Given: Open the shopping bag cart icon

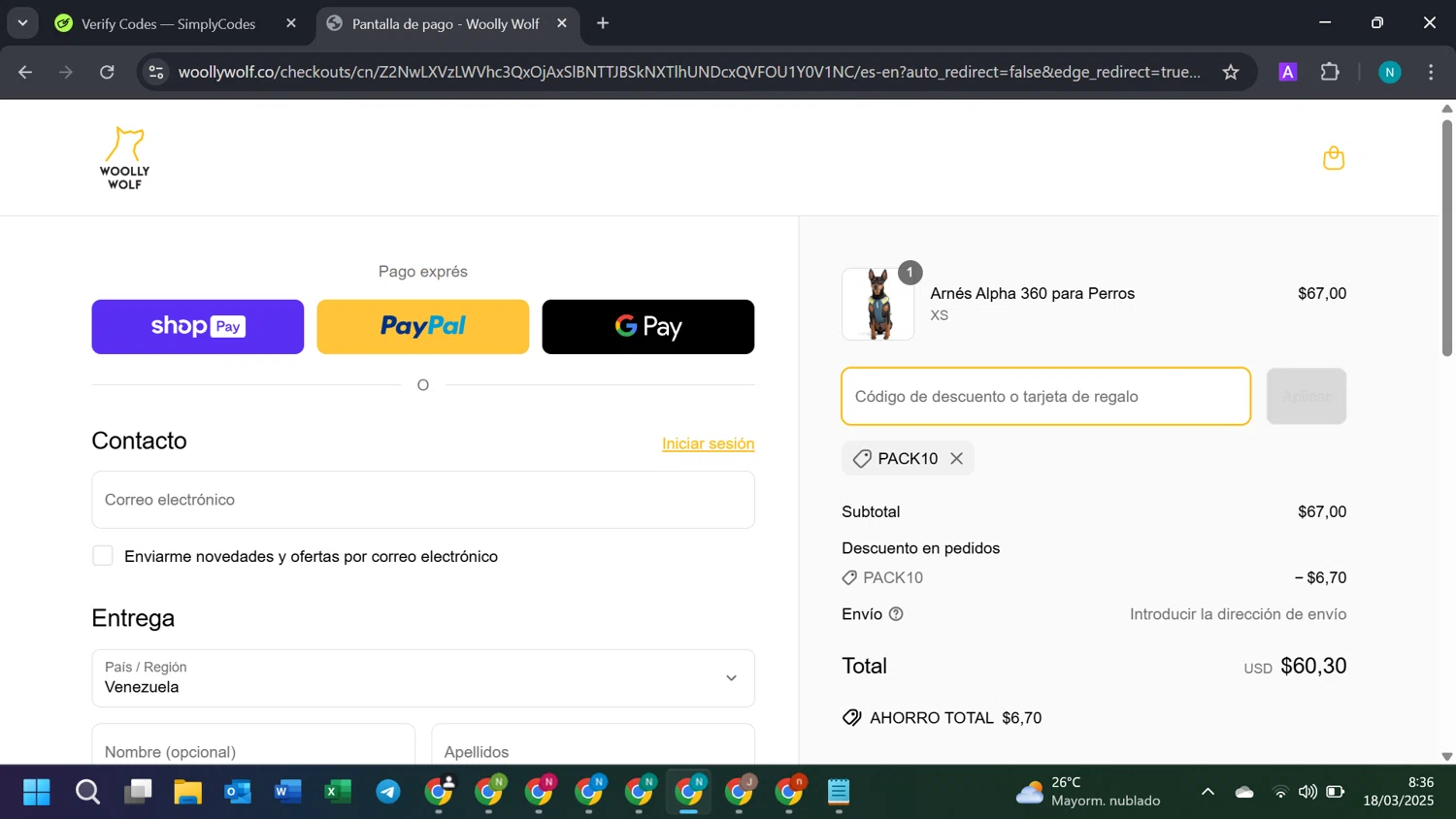Looking at the screenshot, I should pyautogui.click(x=1334, y=158).
